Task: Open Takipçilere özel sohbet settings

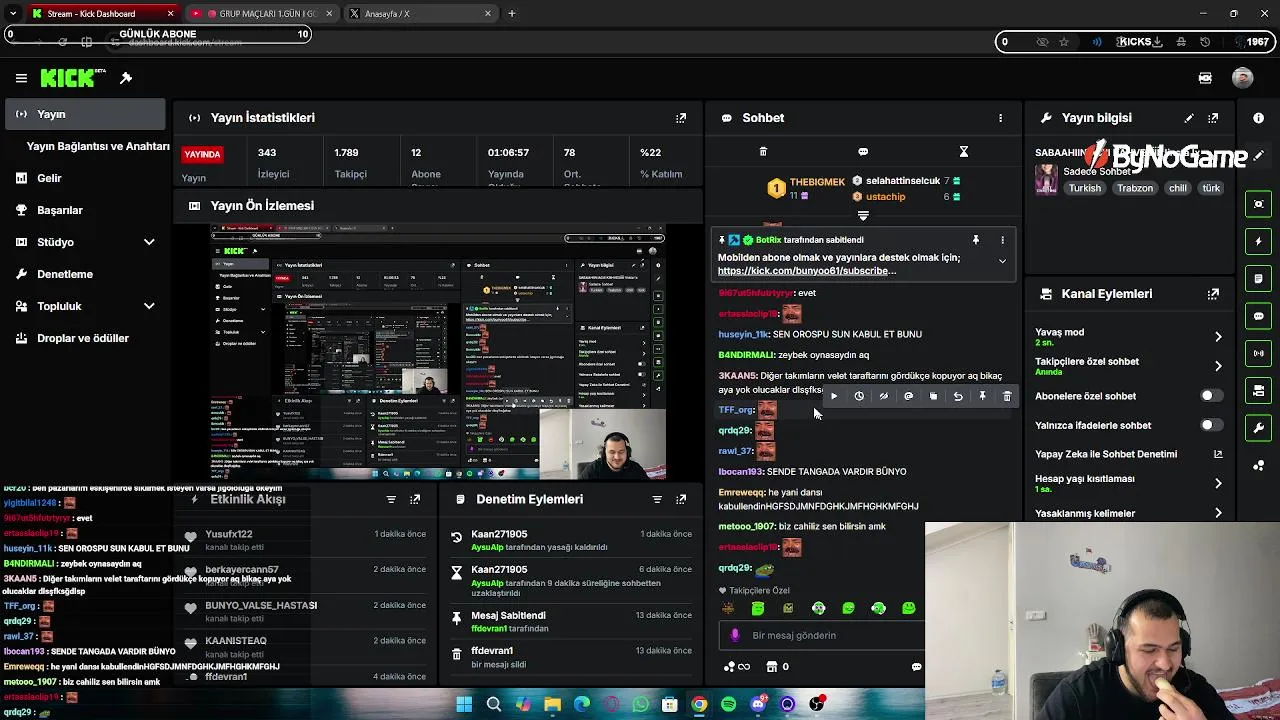Action: (1128, 366)
